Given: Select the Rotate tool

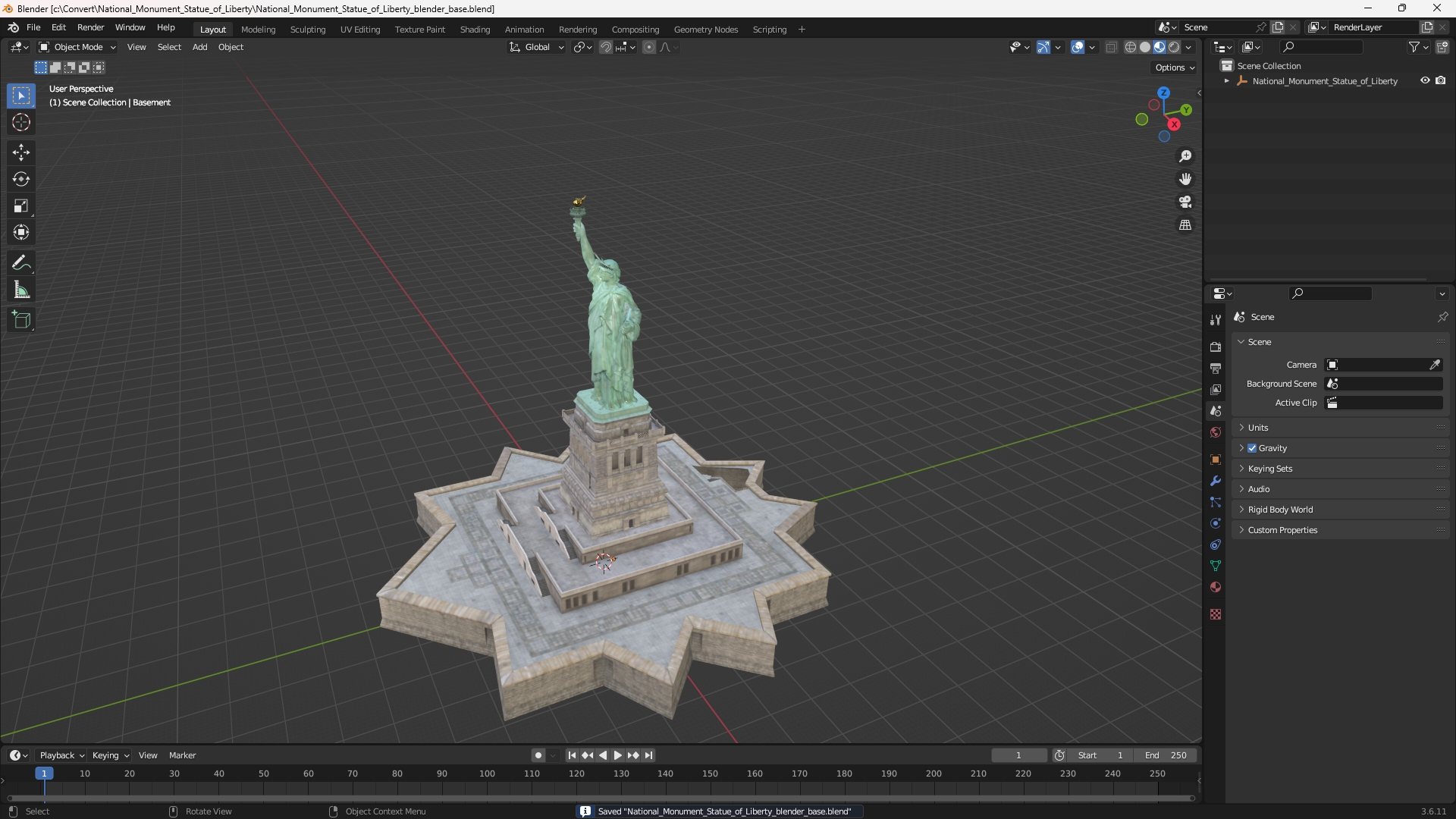Looking at the screenshot, I should coord(21,179).
